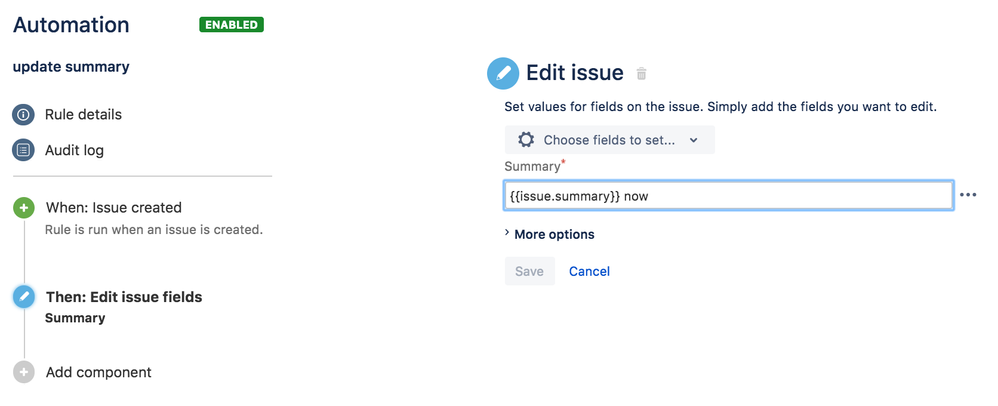The image size is (998, 406).
Task: Focus the Summary text input field
Action: (728, 196)
